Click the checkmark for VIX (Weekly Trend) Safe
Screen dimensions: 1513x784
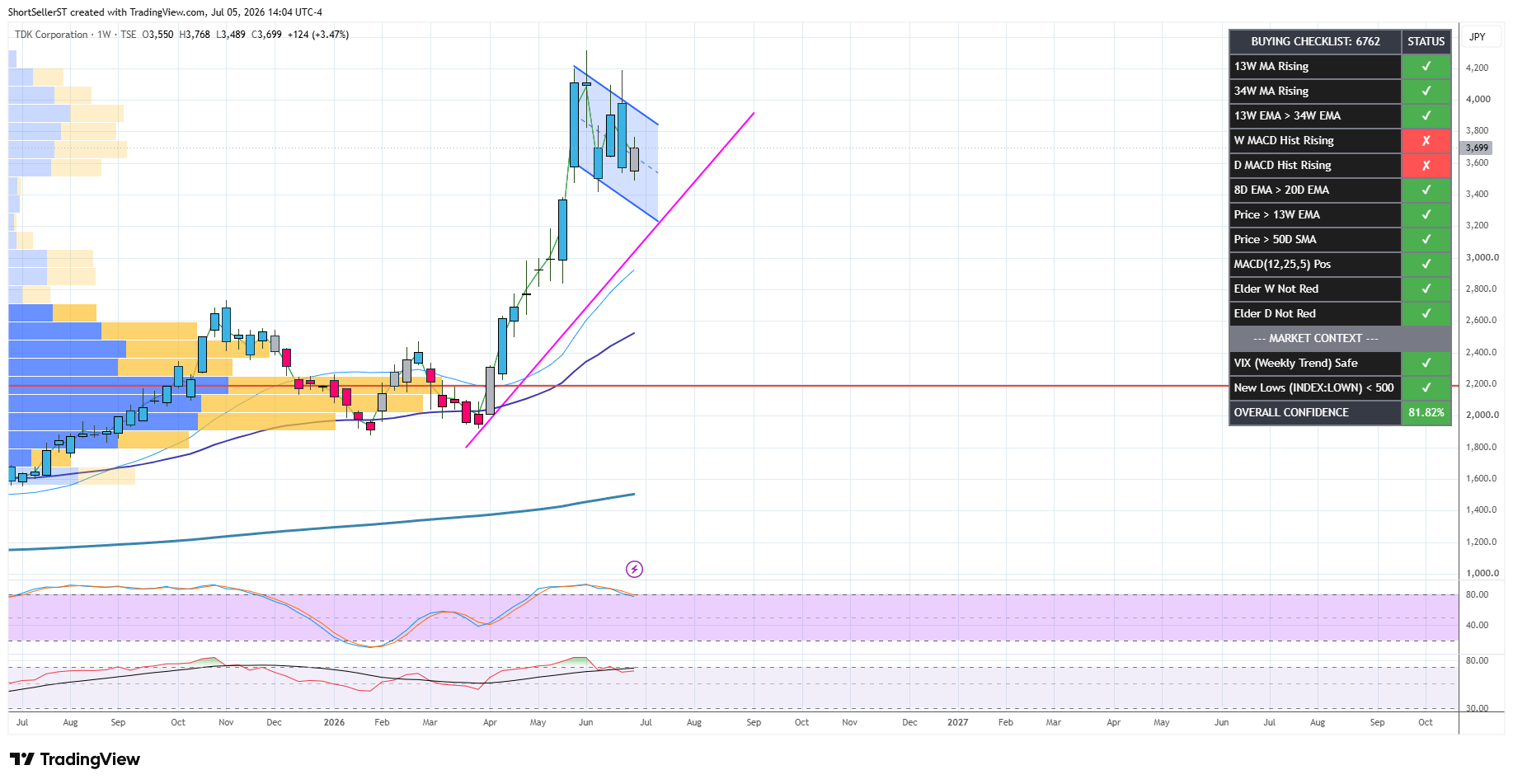1426,363
